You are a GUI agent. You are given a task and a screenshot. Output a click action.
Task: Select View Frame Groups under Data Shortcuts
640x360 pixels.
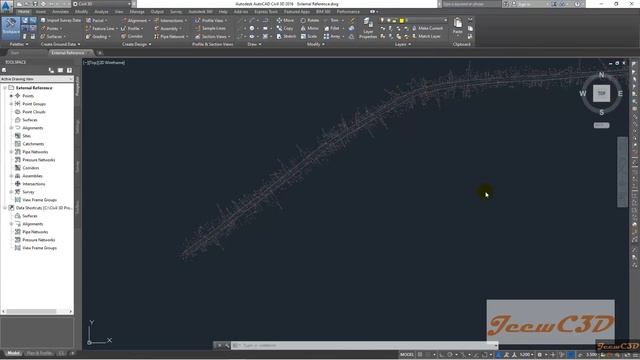[39, 248]
